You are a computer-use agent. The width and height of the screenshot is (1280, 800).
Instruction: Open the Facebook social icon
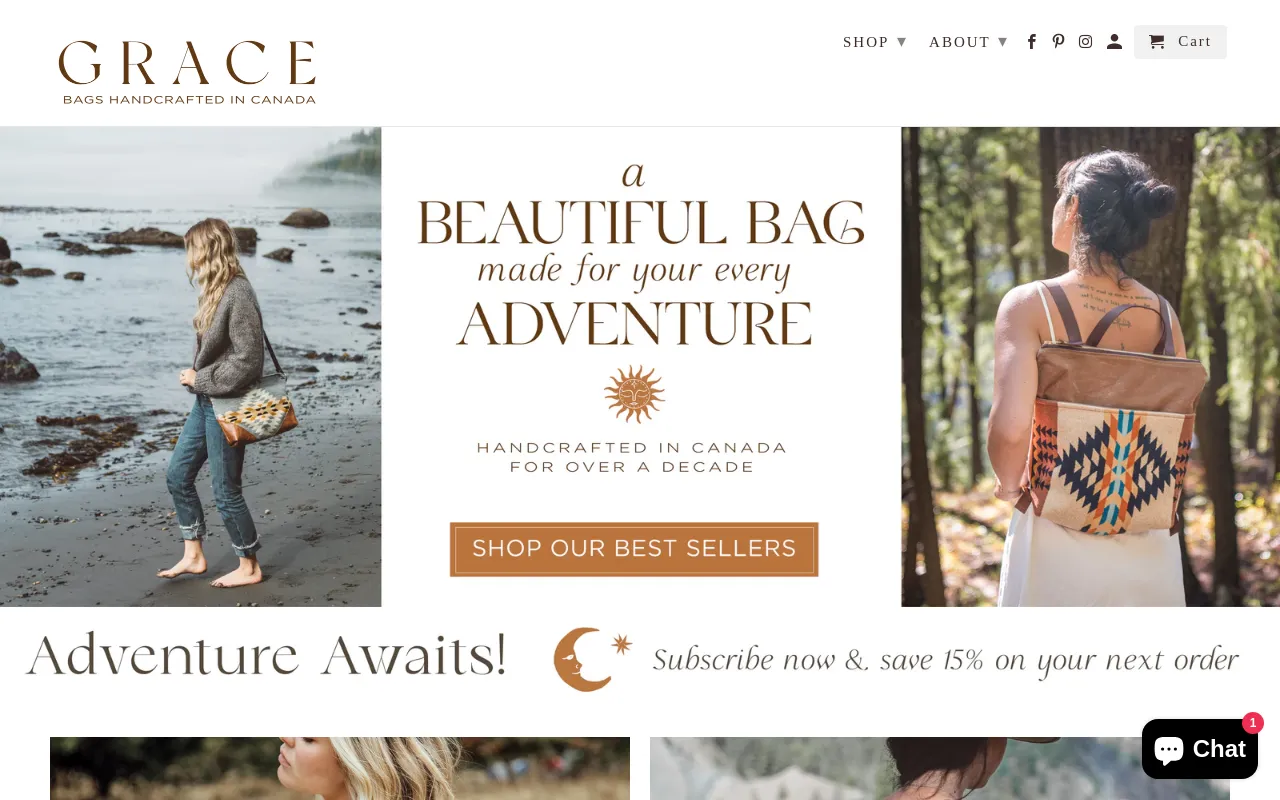click(x=1032, y=42)
